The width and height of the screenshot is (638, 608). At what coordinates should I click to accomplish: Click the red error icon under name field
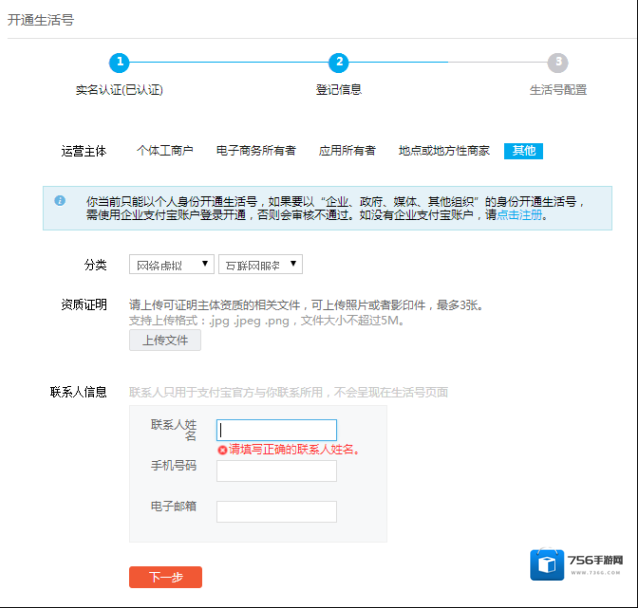coord(222,450)
